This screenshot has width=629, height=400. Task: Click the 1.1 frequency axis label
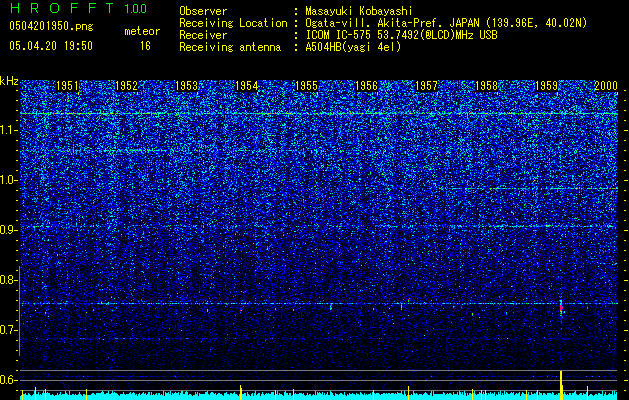8,130
